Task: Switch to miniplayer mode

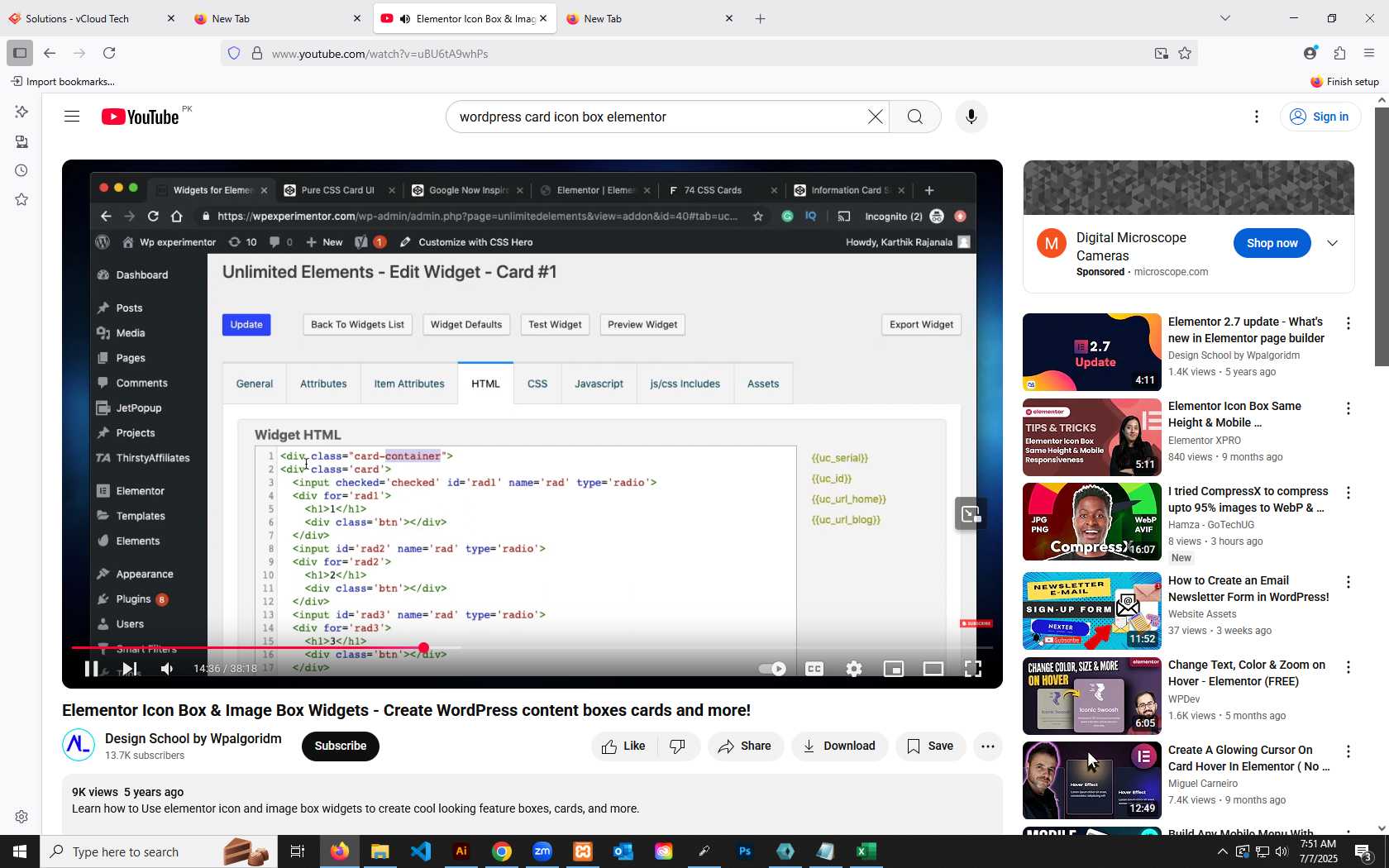Action: coord(894,669)
